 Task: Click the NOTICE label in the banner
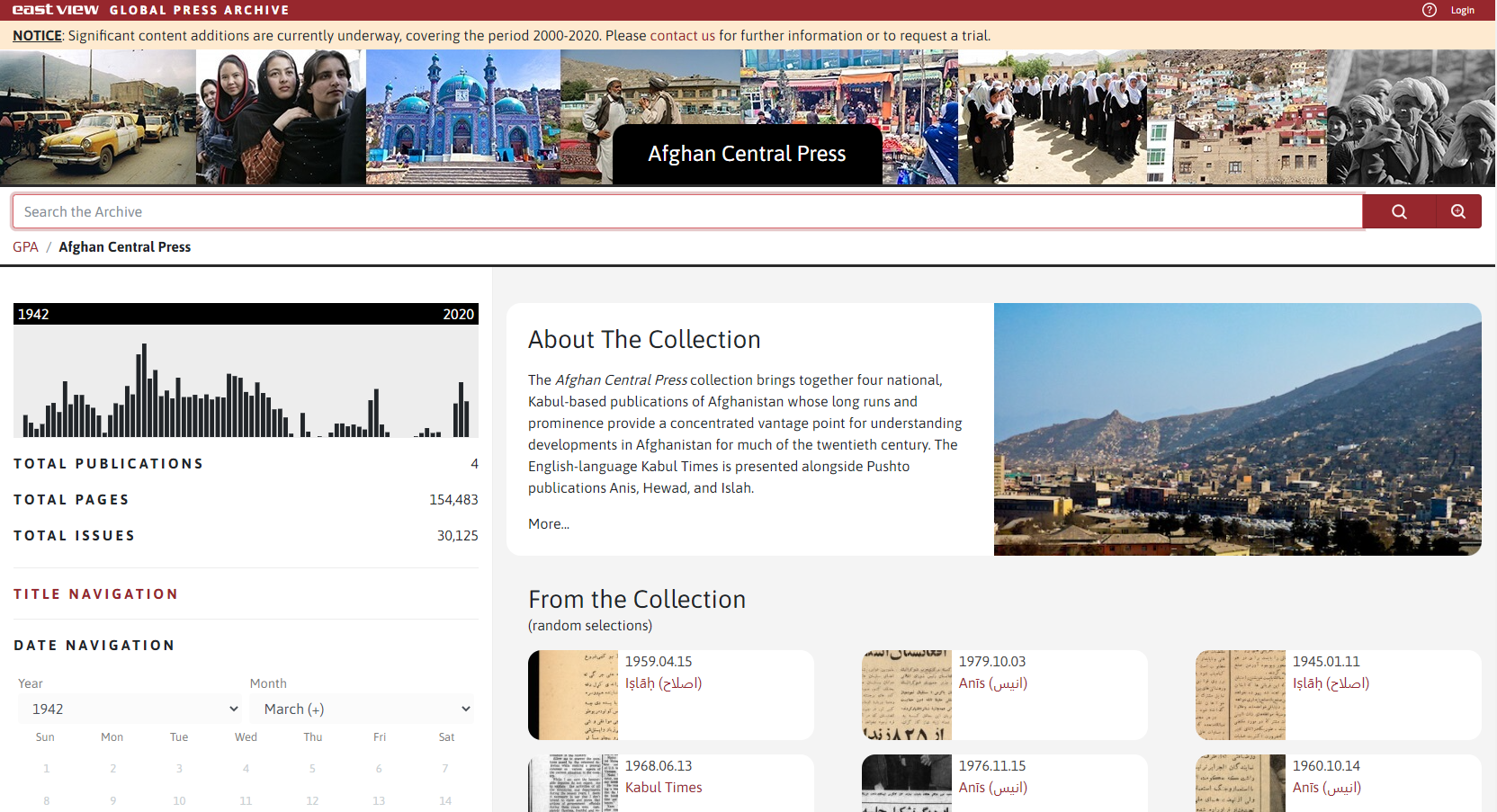click(37, 36)
